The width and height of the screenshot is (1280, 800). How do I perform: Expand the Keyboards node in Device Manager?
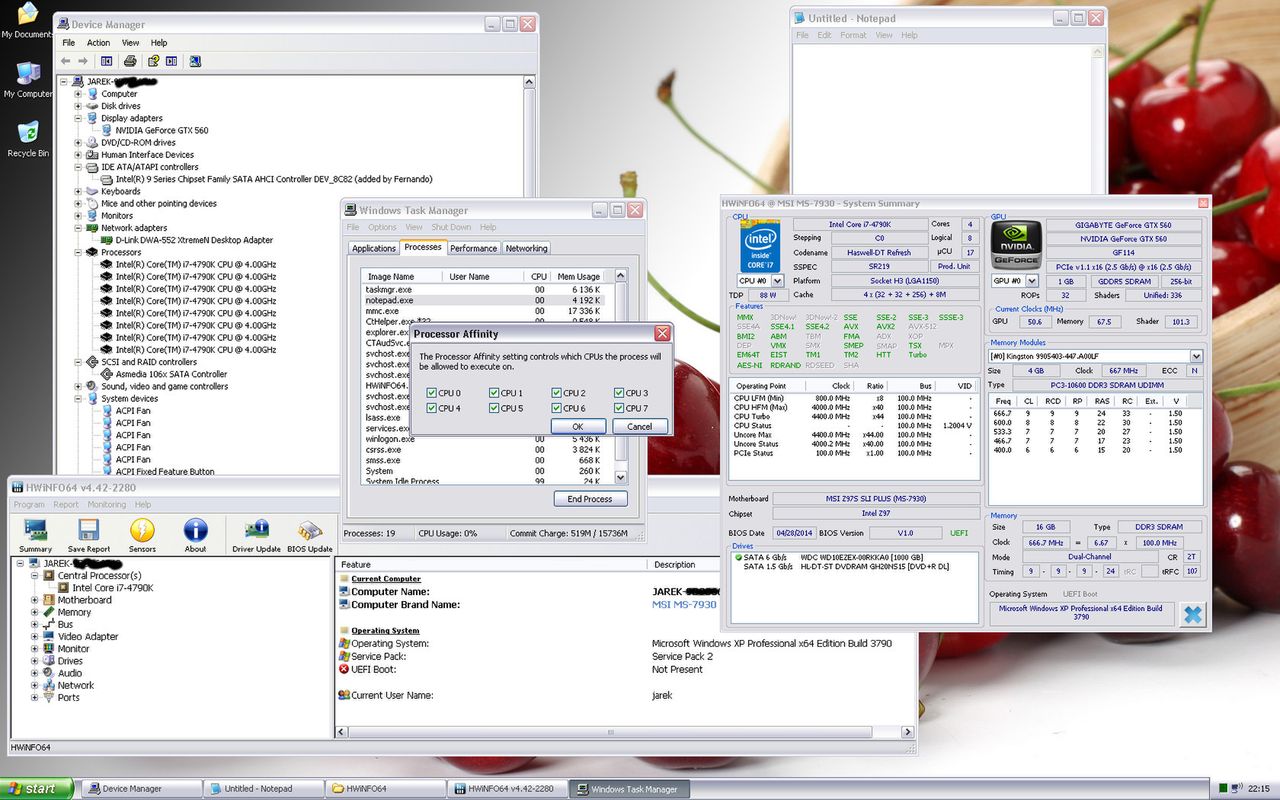pyautogui.click(x=79, y=191)
